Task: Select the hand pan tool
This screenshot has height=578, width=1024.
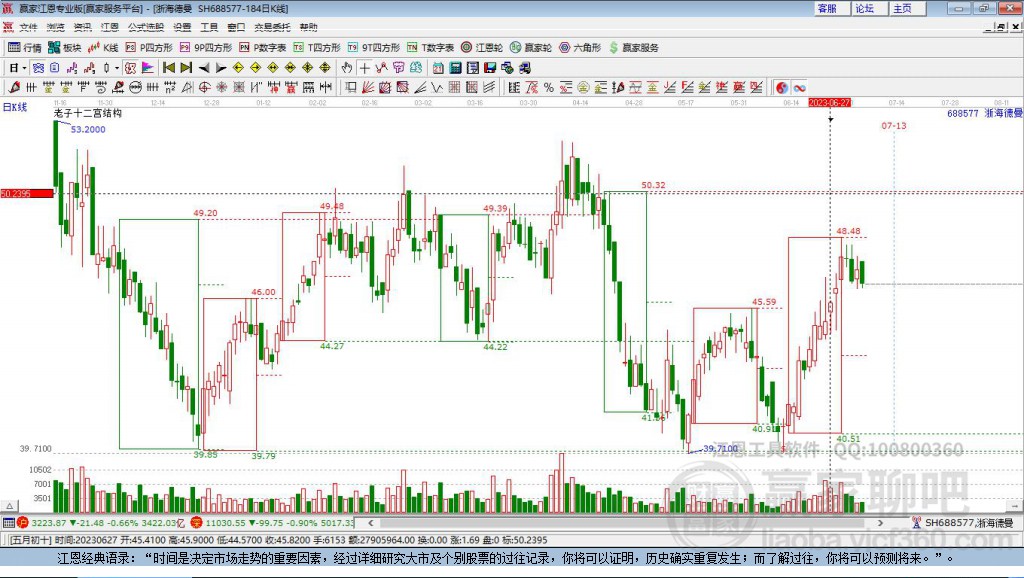Action: coord(347,68)
